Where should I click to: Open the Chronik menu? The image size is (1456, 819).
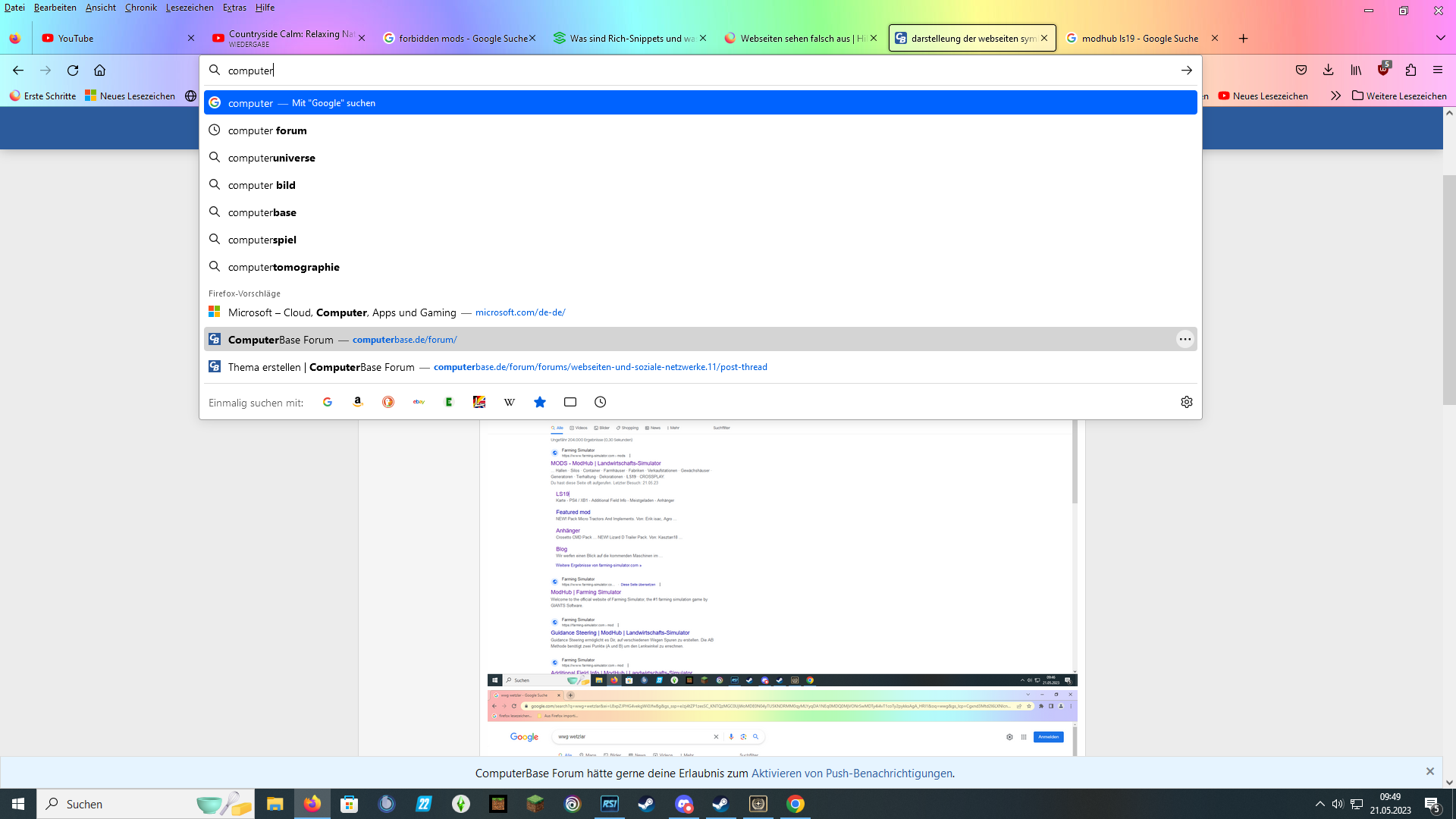(x=140, y=8)
